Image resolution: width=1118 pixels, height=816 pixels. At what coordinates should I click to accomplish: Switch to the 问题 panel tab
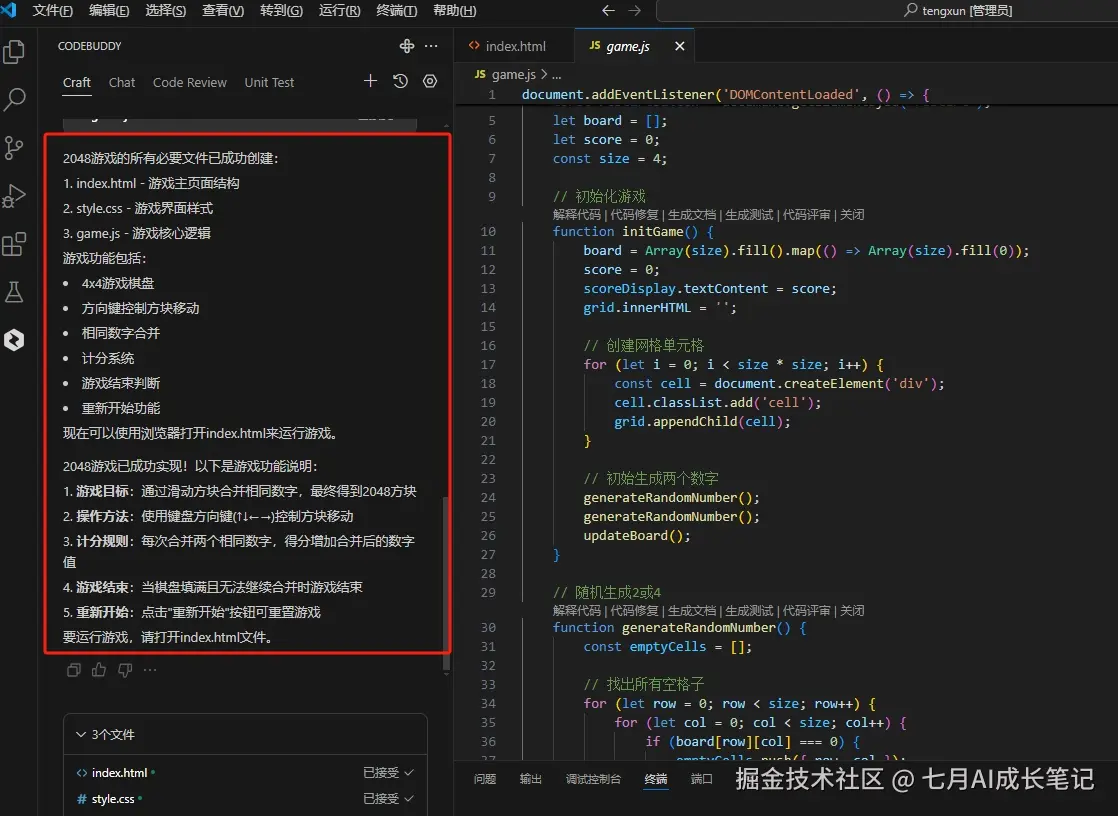(485, 779)
